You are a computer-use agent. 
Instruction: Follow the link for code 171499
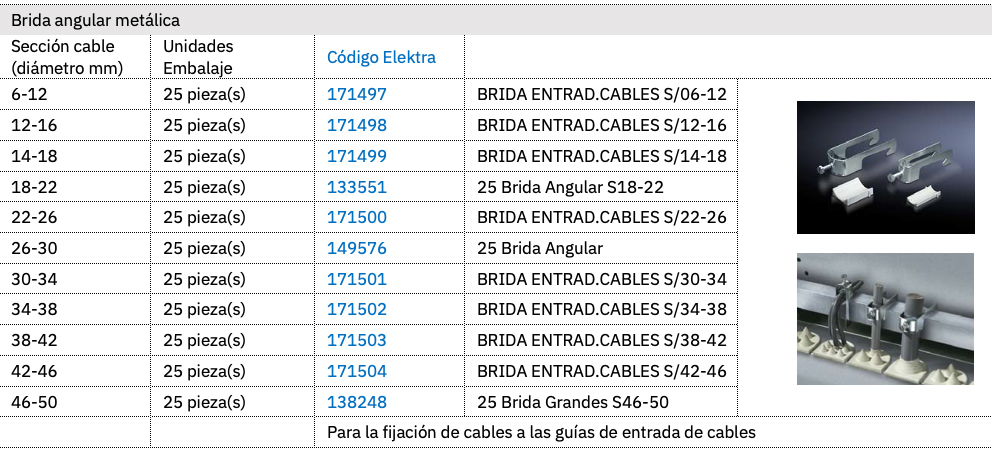coord(356,156)
